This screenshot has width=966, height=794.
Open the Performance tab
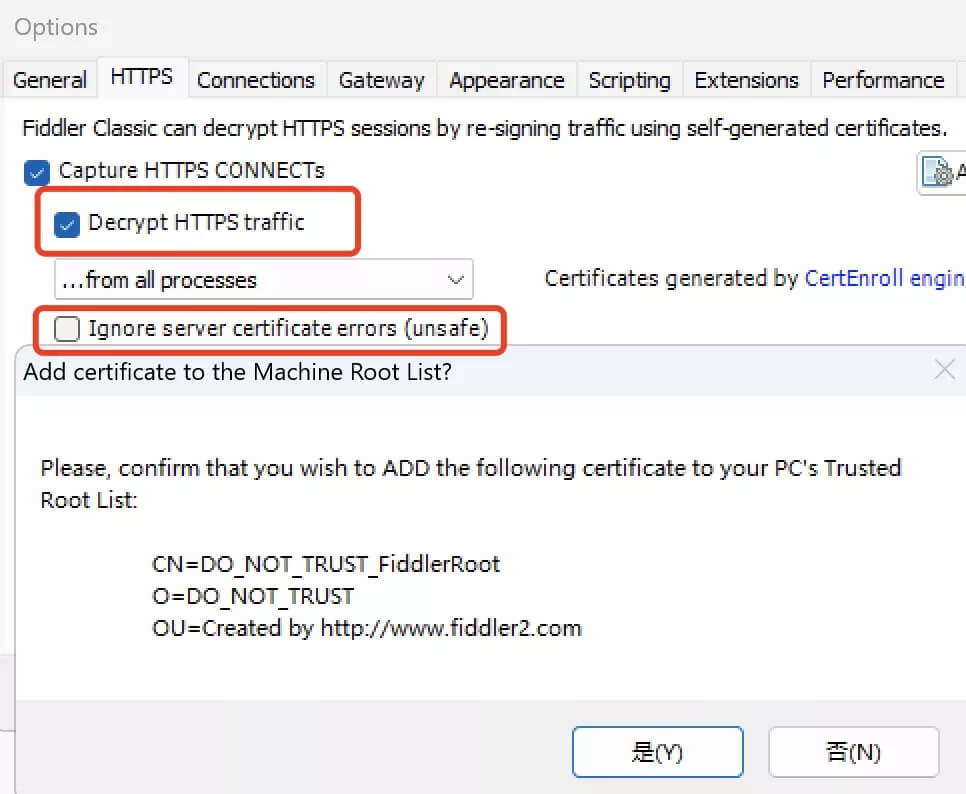(x=883, y=80)
